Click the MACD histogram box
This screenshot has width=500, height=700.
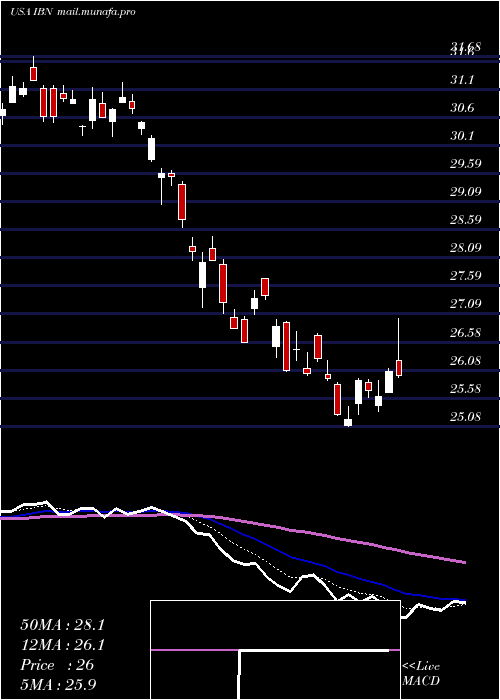click(275, 650)
